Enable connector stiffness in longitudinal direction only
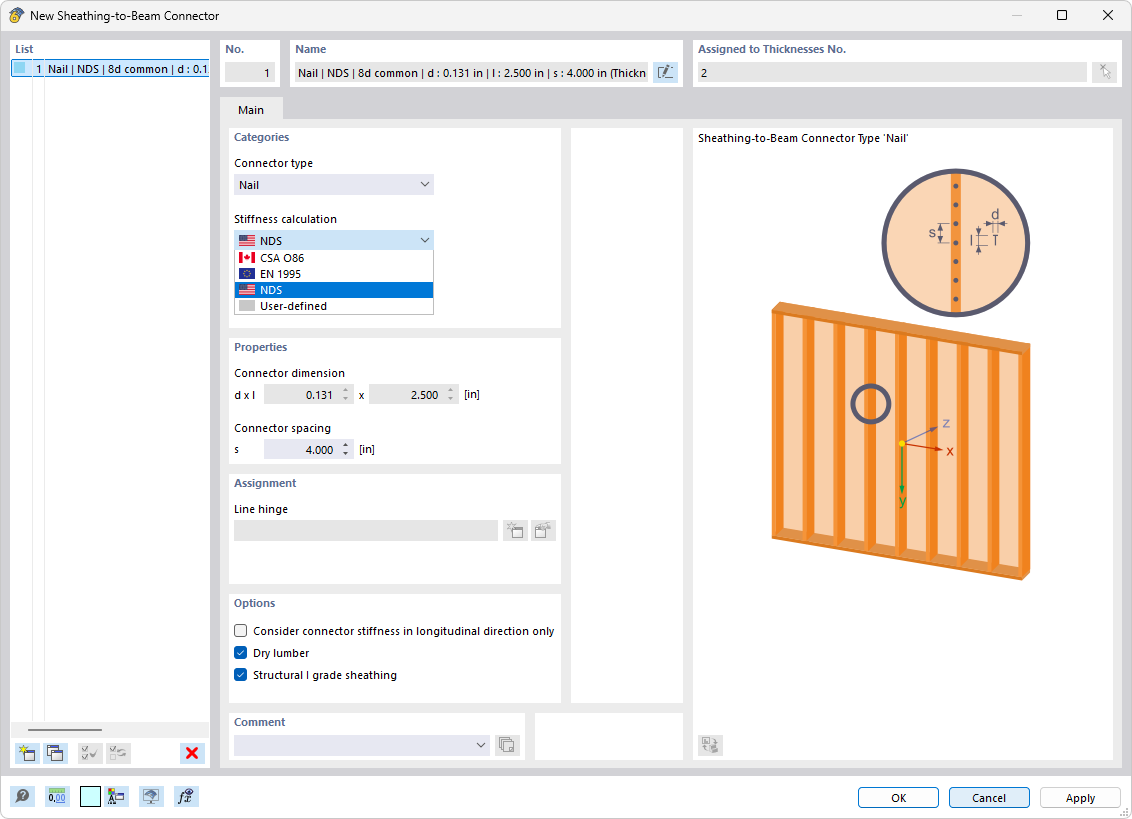1132x819 pixels. click(240, 630)
